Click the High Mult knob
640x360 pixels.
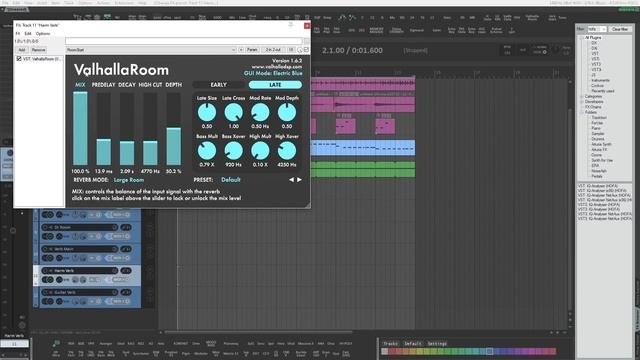point(260,151)
